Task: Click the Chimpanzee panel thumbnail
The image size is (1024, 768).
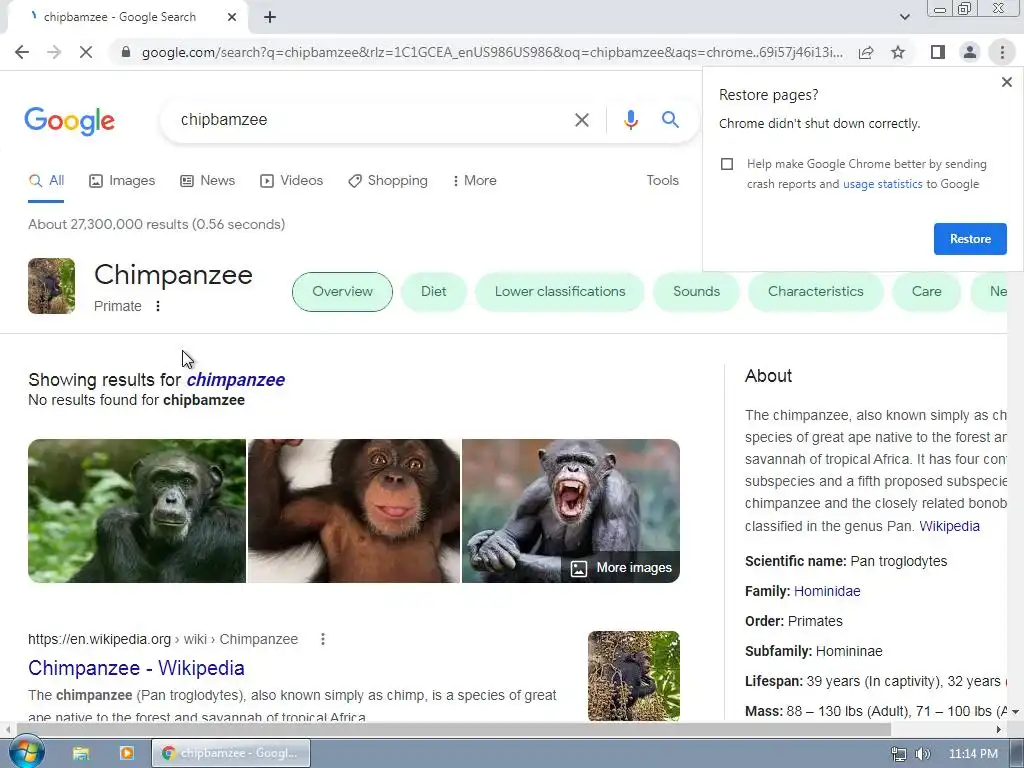Action: click(52, 286)
